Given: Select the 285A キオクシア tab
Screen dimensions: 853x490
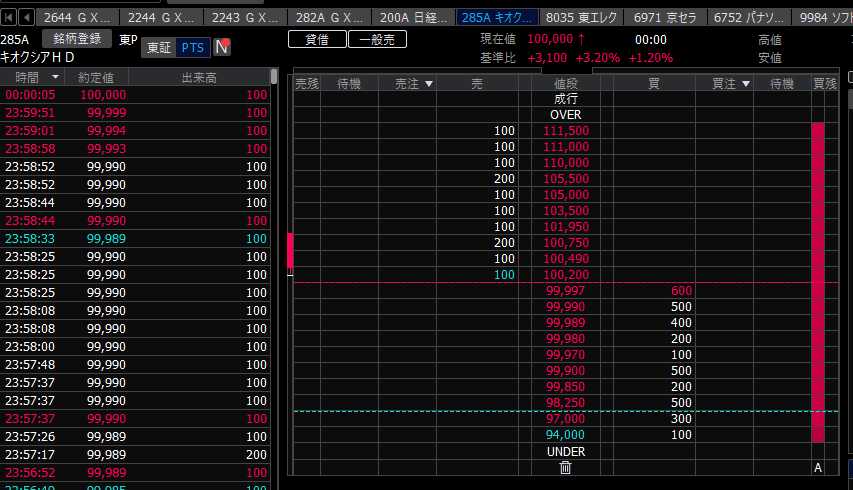Looking at the screenshot, I should coord(497,17).
